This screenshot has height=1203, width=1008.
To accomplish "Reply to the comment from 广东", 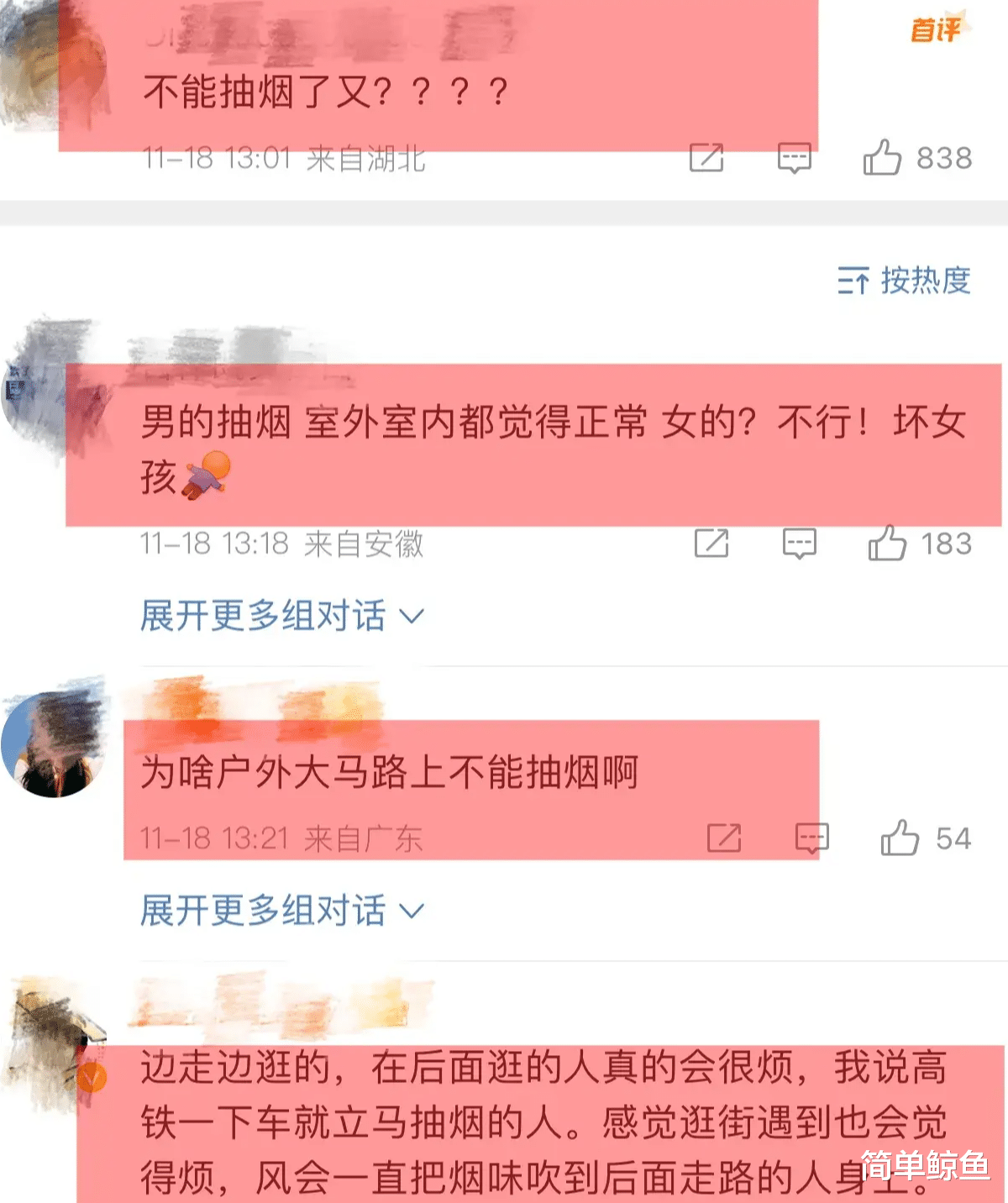I will click(812, 838).
